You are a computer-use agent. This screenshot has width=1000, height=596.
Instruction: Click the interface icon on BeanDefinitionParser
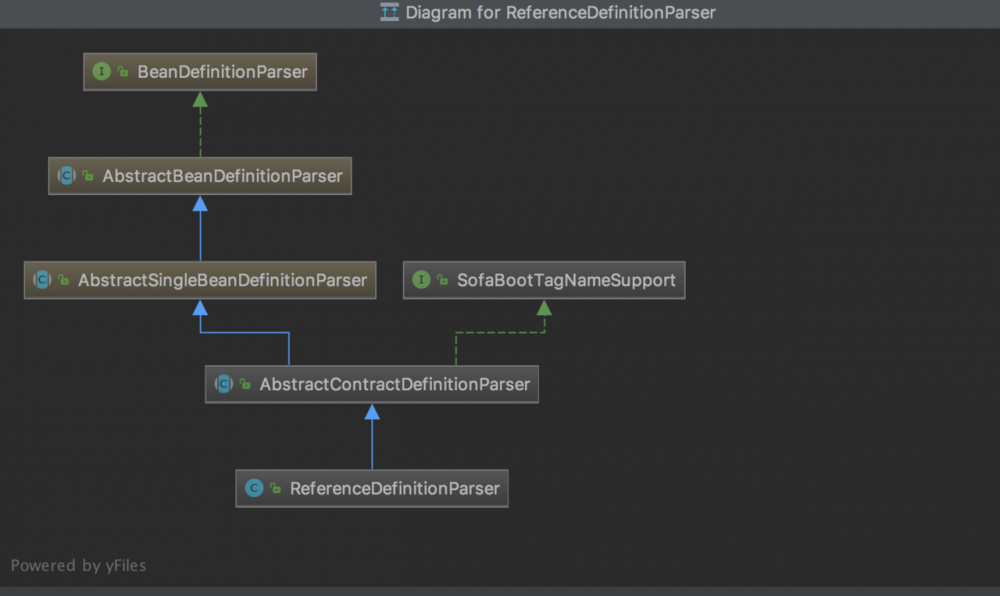(x=101, y=72)
